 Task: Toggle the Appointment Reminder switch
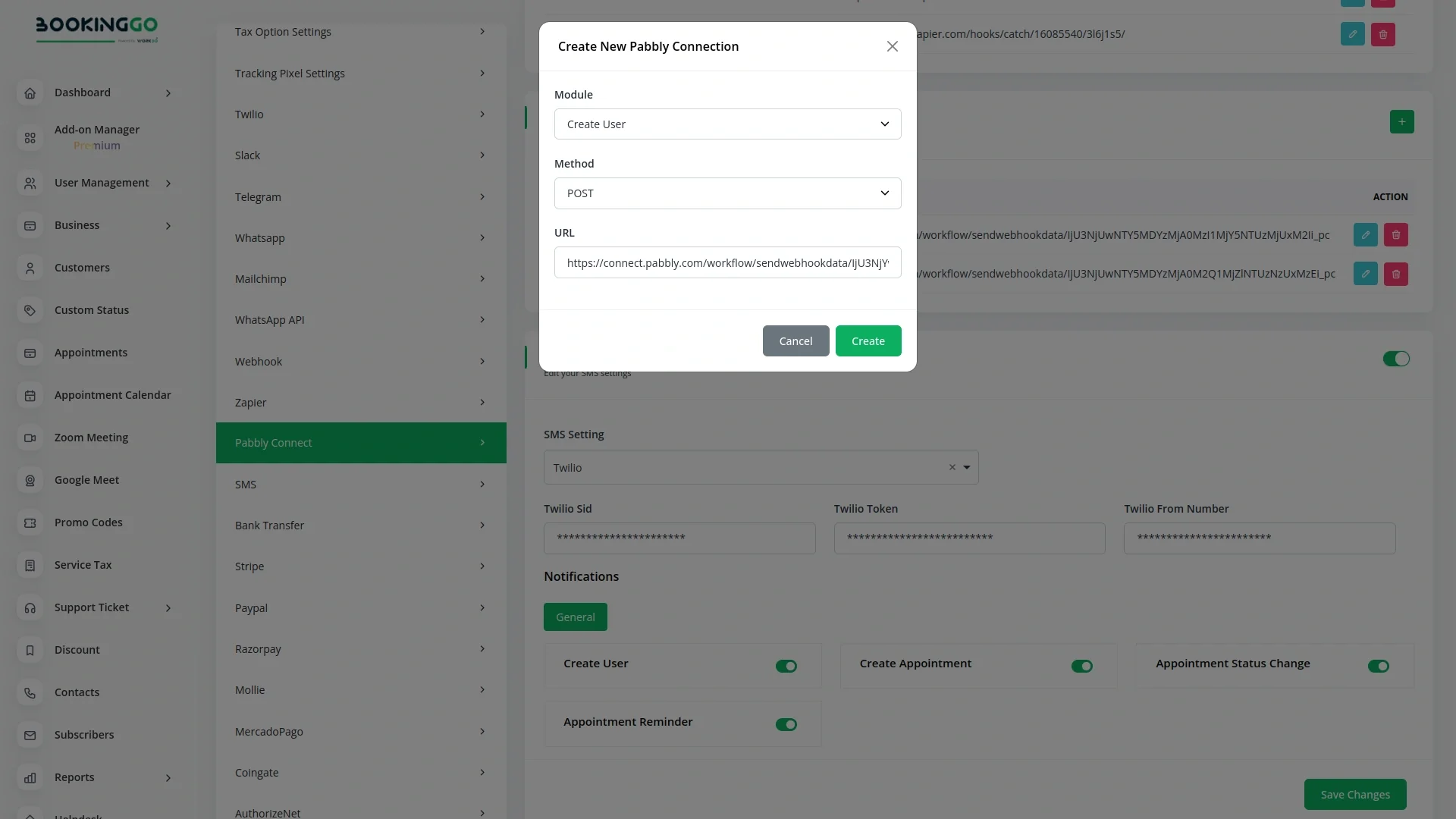point(786,725)
